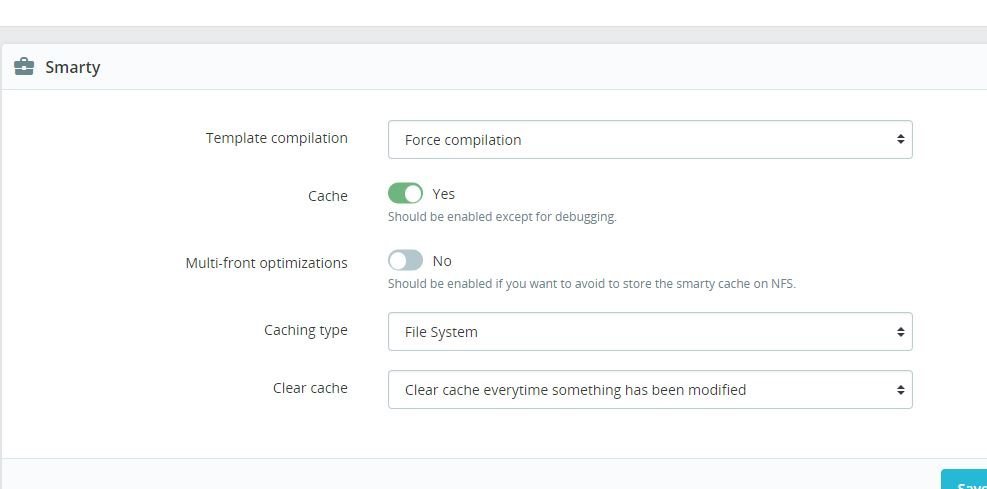Click the arrows on Clear cache select
987x489 pixels.
point(900,390)
